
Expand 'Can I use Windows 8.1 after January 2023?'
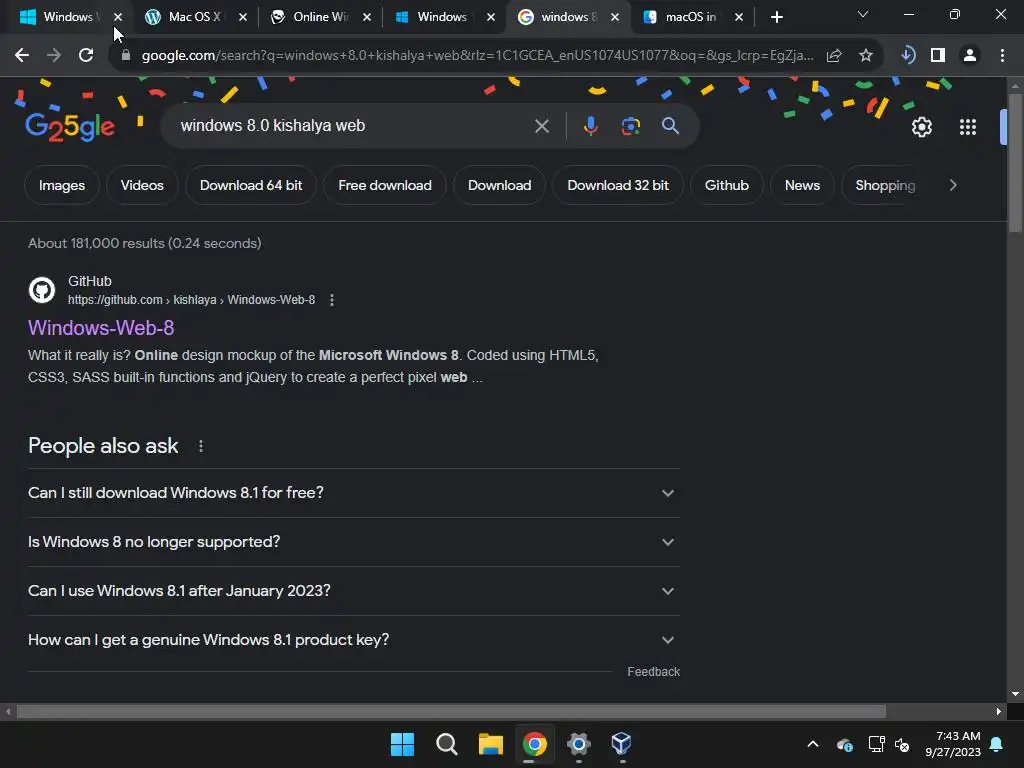pos(353,591)
